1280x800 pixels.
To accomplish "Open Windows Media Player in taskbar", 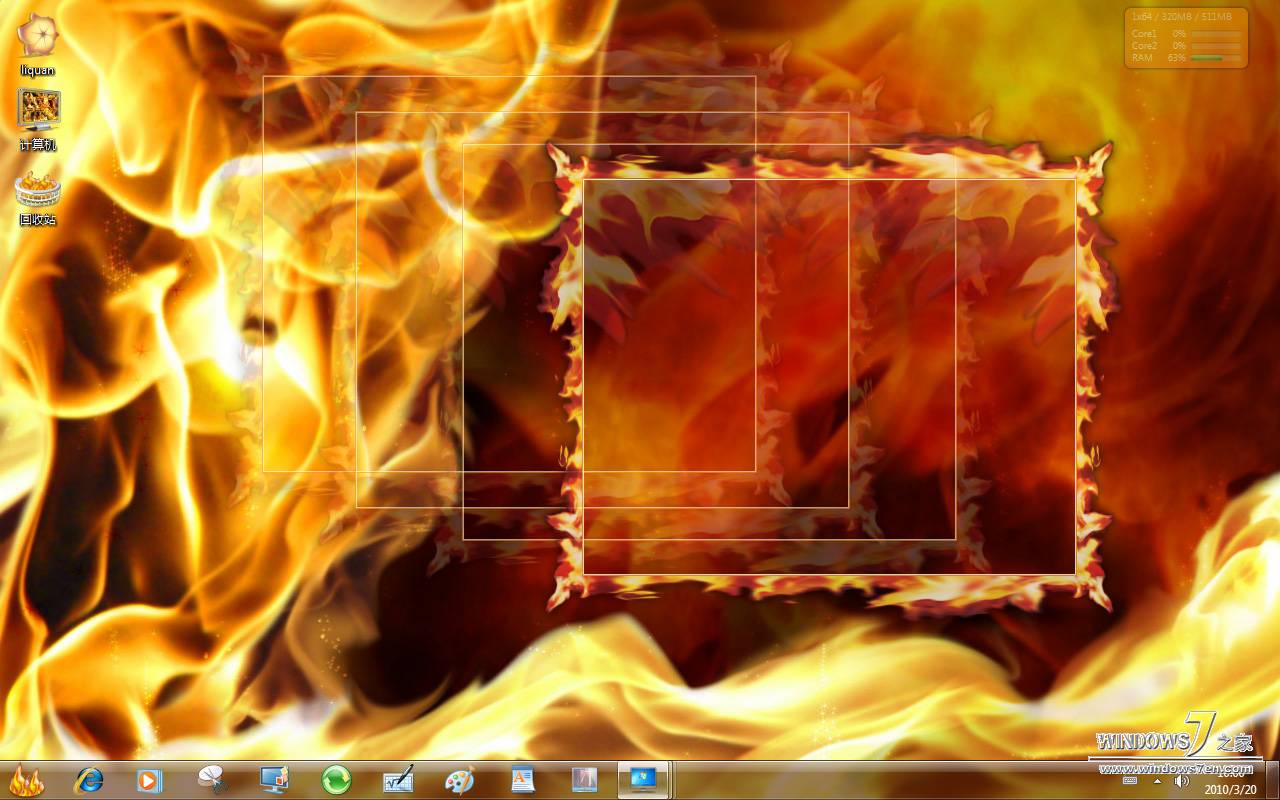I will 149,780.
